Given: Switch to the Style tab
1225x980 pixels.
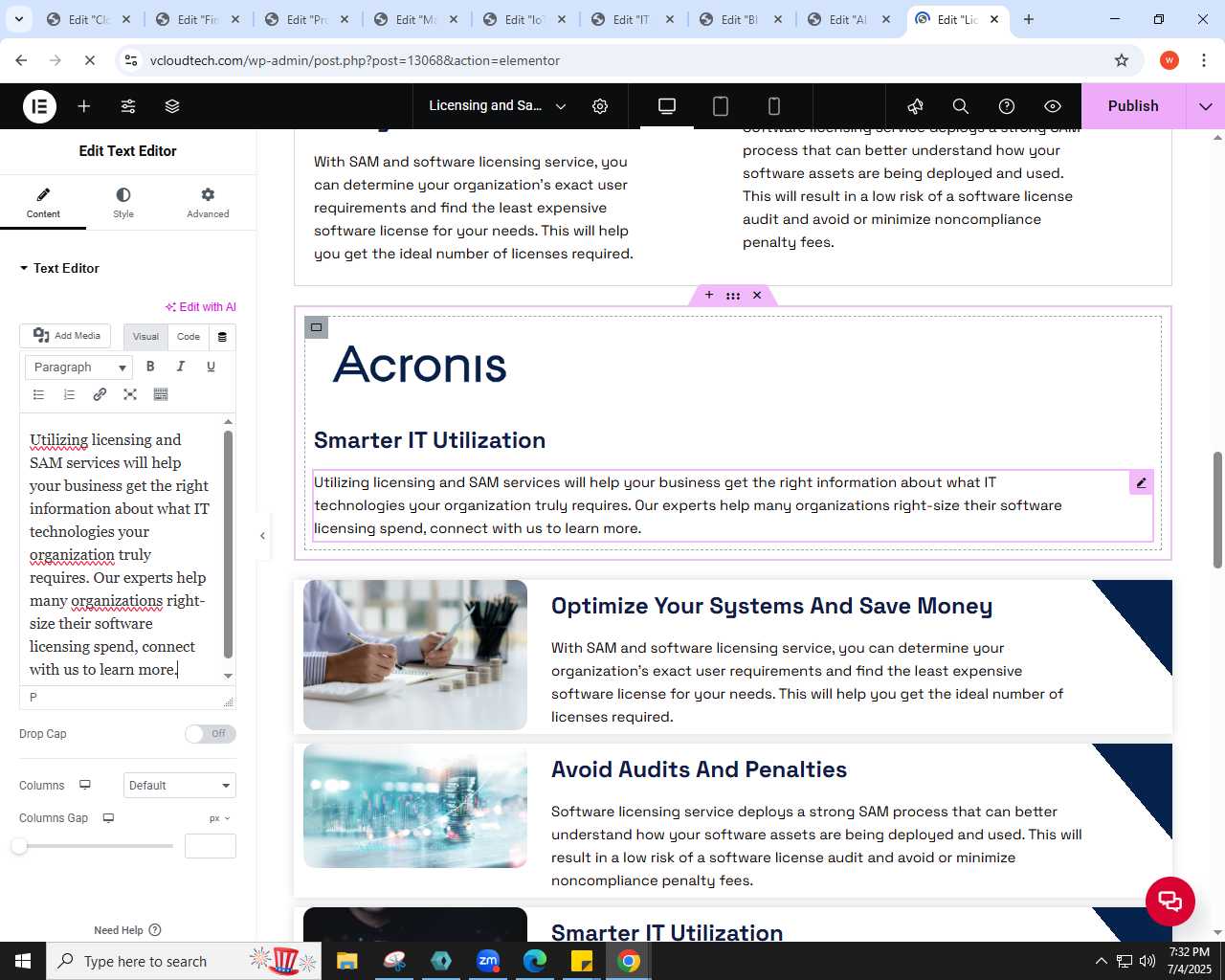Looking at the screenshot, I should tap(123, 203).
